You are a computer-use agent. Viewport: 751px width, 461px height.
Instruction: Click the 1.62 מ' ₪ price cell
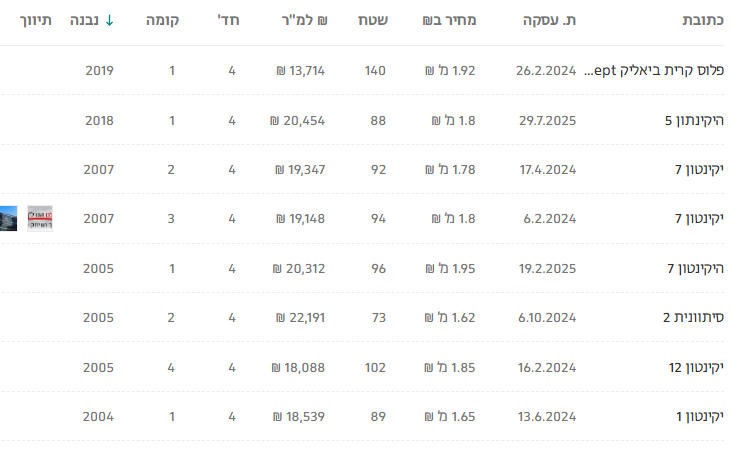[451, 318]
